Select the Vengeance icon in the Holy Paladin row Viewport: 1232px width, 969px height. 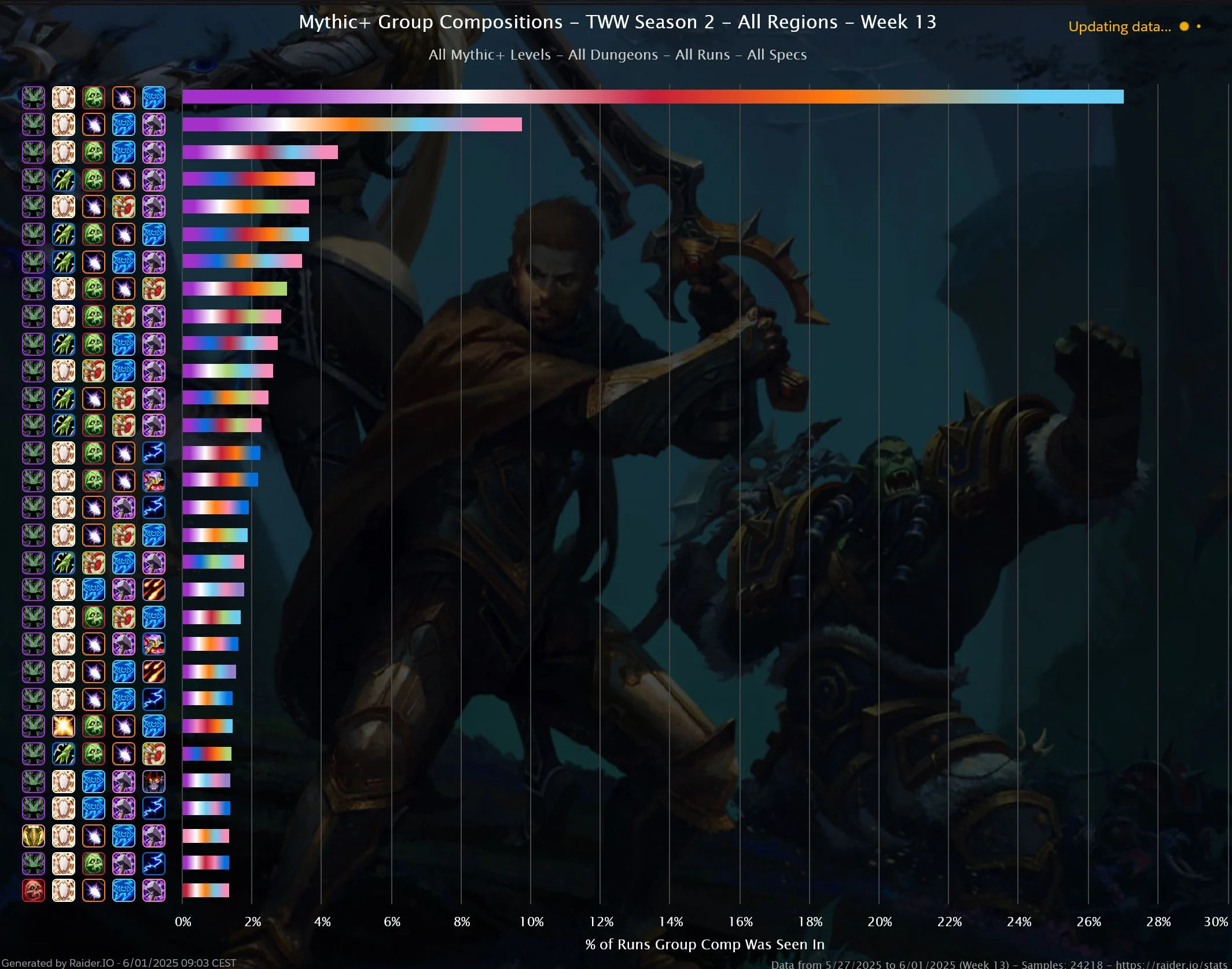[x=34, y=725]
